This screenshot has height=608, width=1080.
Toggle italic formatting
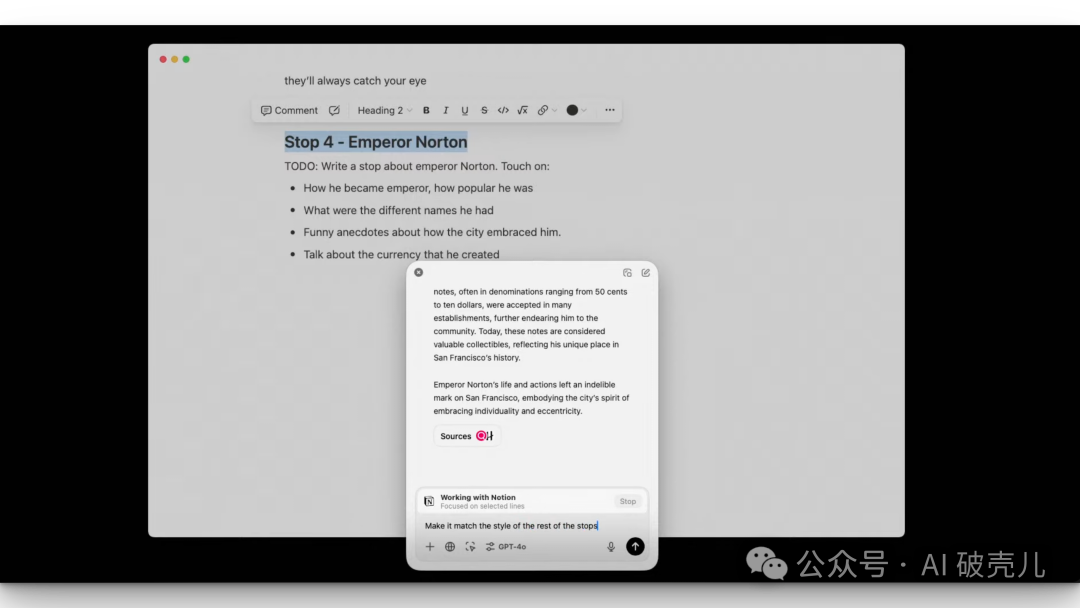pyautogui.click(x=446, y=110)
